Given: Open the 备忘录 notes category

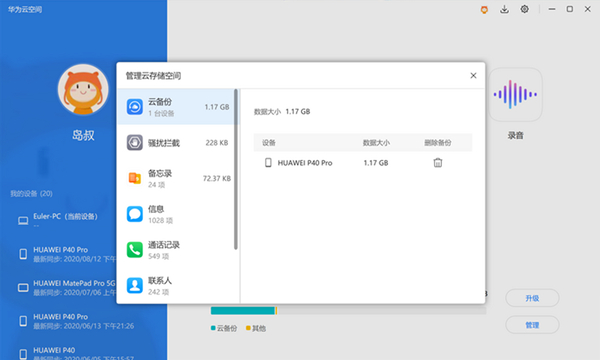Looking at the screenshot, I should [x=176, y=178].
